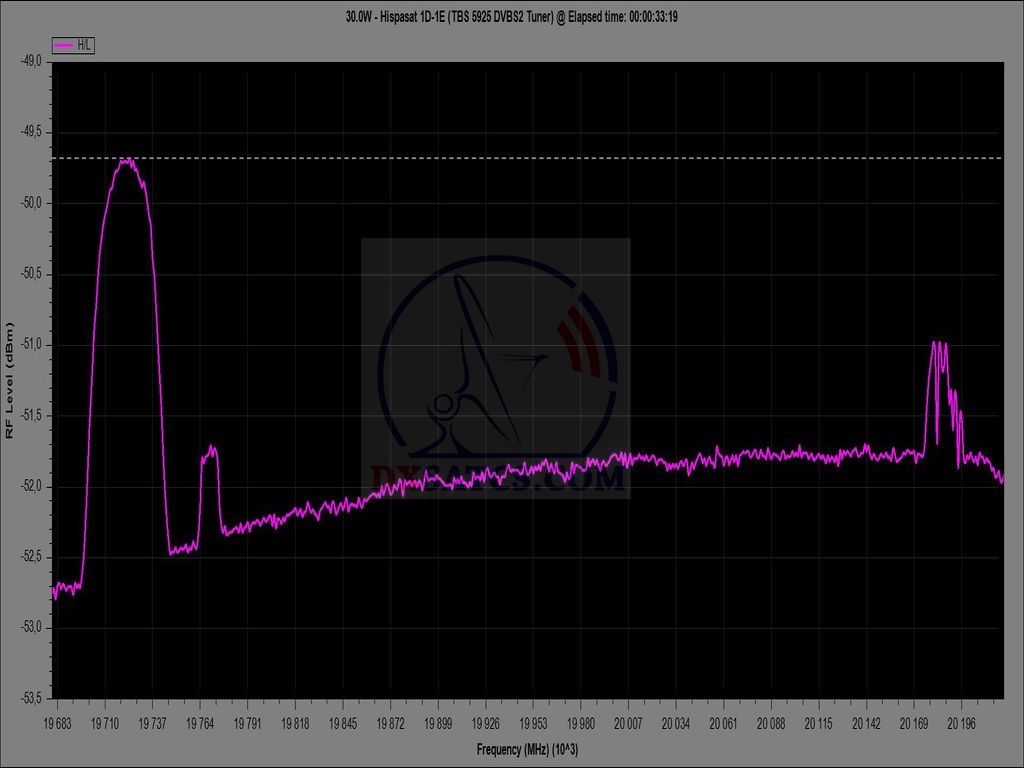Click the chart title text at top
This screenshot has width=1024, height=768.
511,17
